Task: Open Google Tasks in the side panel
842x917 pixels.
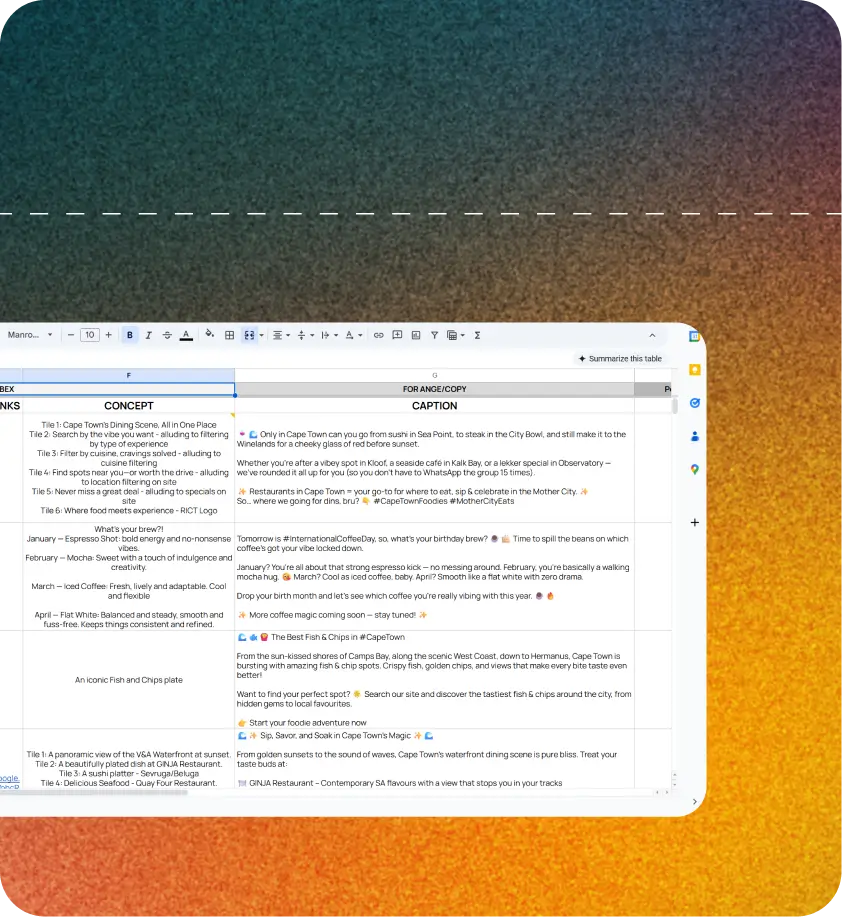Action: (x=694, y=403)
